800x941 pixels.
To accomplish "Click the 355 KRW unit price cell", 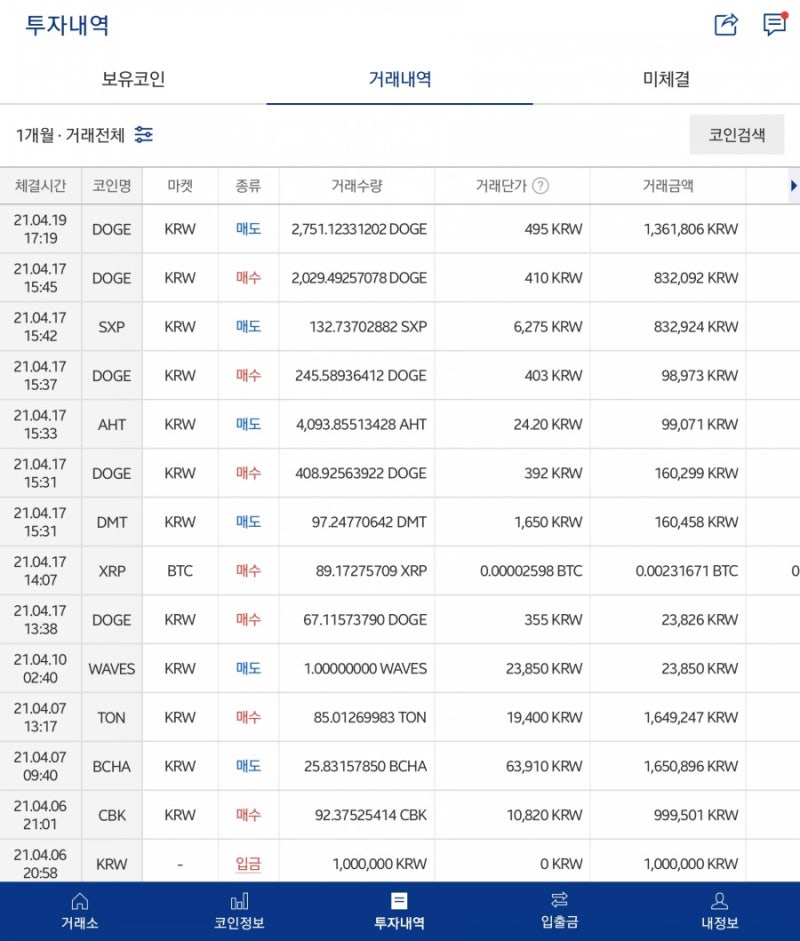I will tap(513, 620).
